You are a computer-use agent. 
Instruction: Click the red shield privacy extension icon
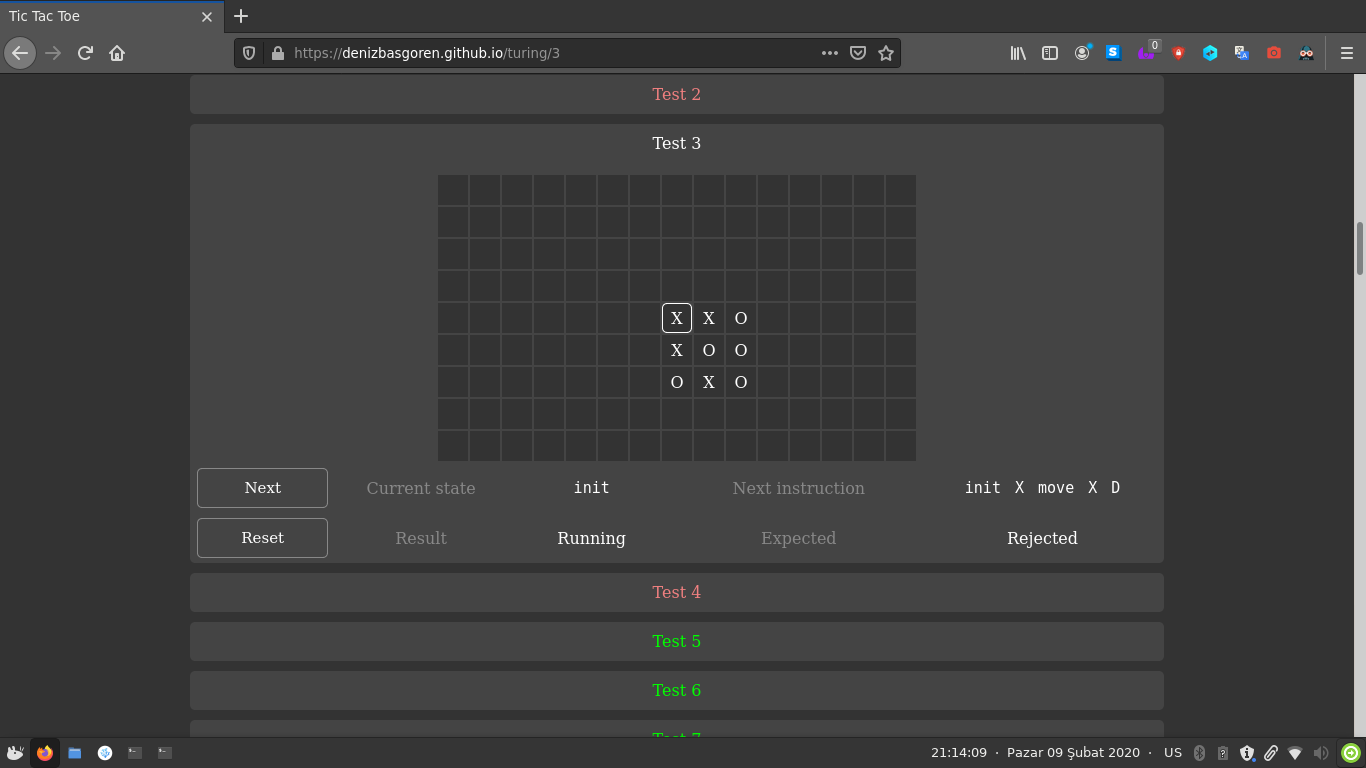coord(1178,53)
